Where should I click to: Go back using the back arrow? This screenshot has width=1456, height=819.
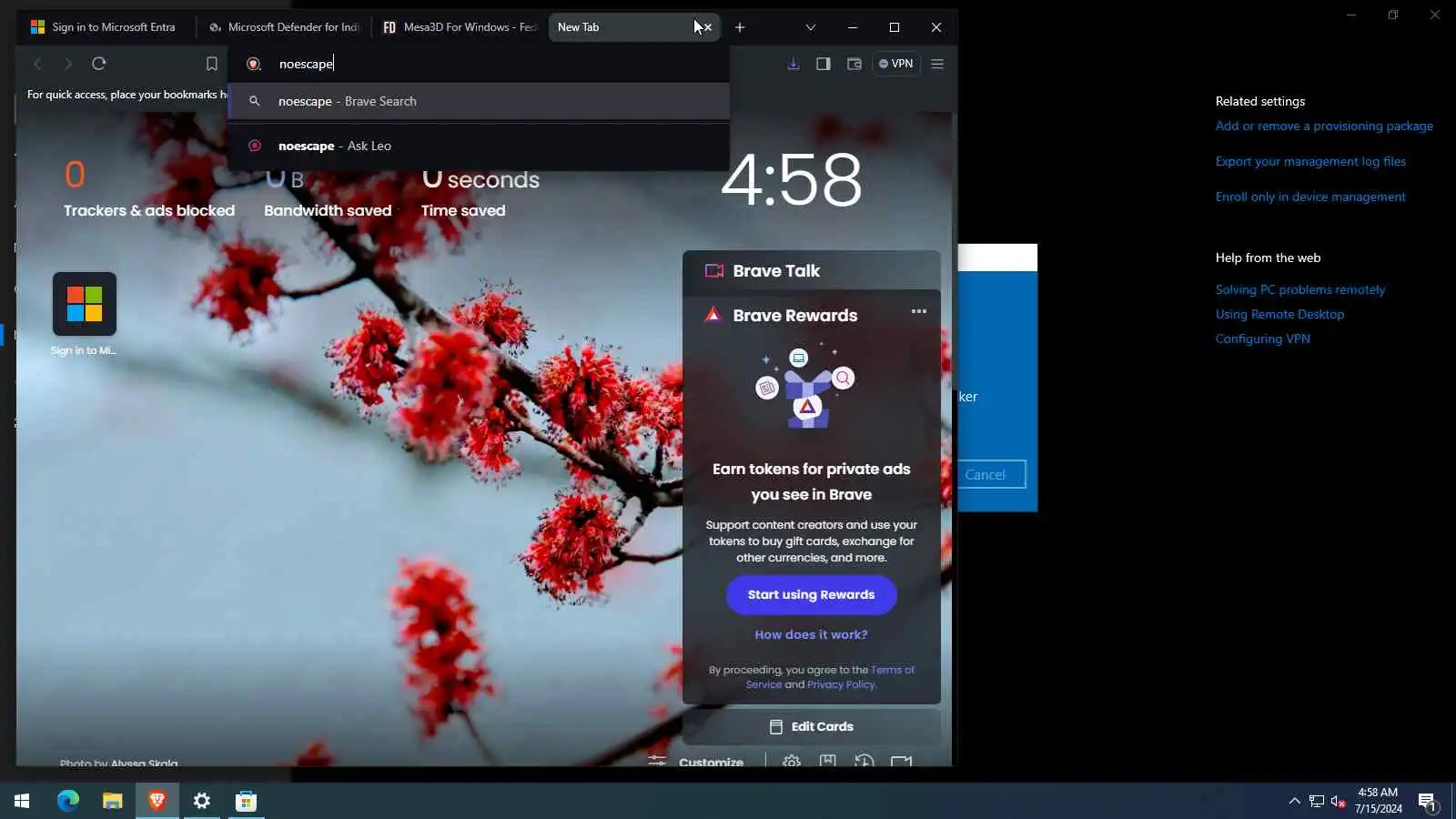(x=37, y=64)
